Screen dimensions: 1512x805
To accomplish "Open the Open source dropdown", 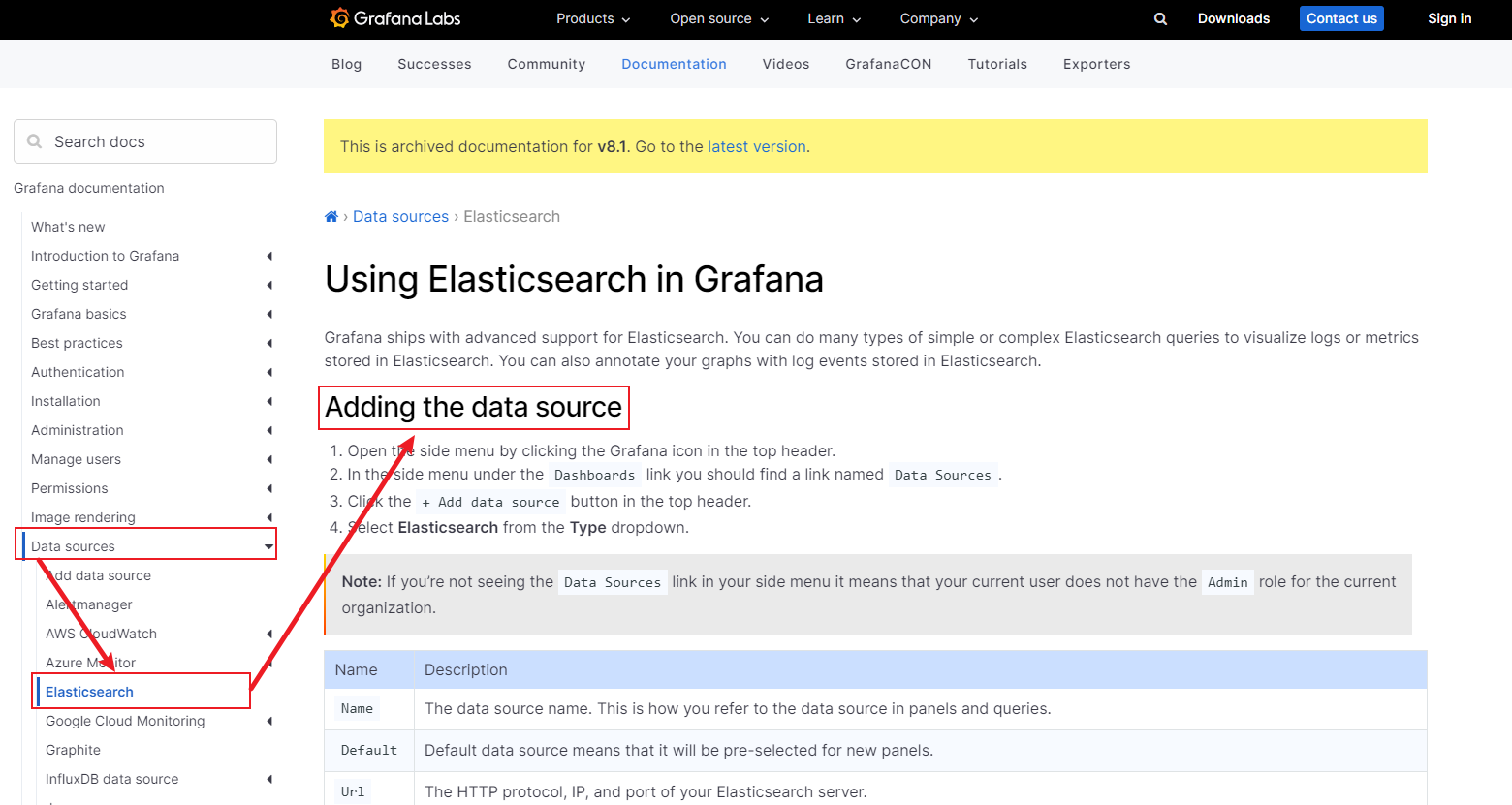I will pyautogui.click(x=718, y=18).
